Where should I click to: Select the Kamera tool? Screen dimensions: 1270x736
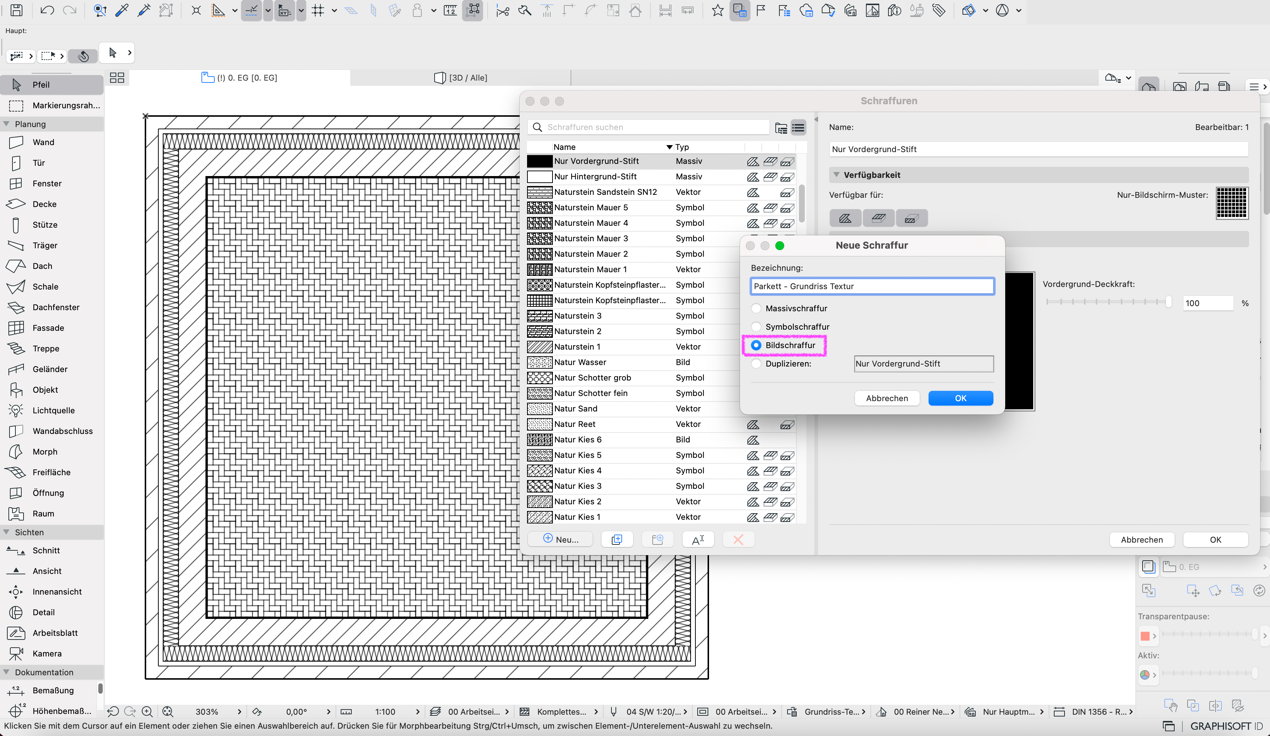(x=52, y=653)
